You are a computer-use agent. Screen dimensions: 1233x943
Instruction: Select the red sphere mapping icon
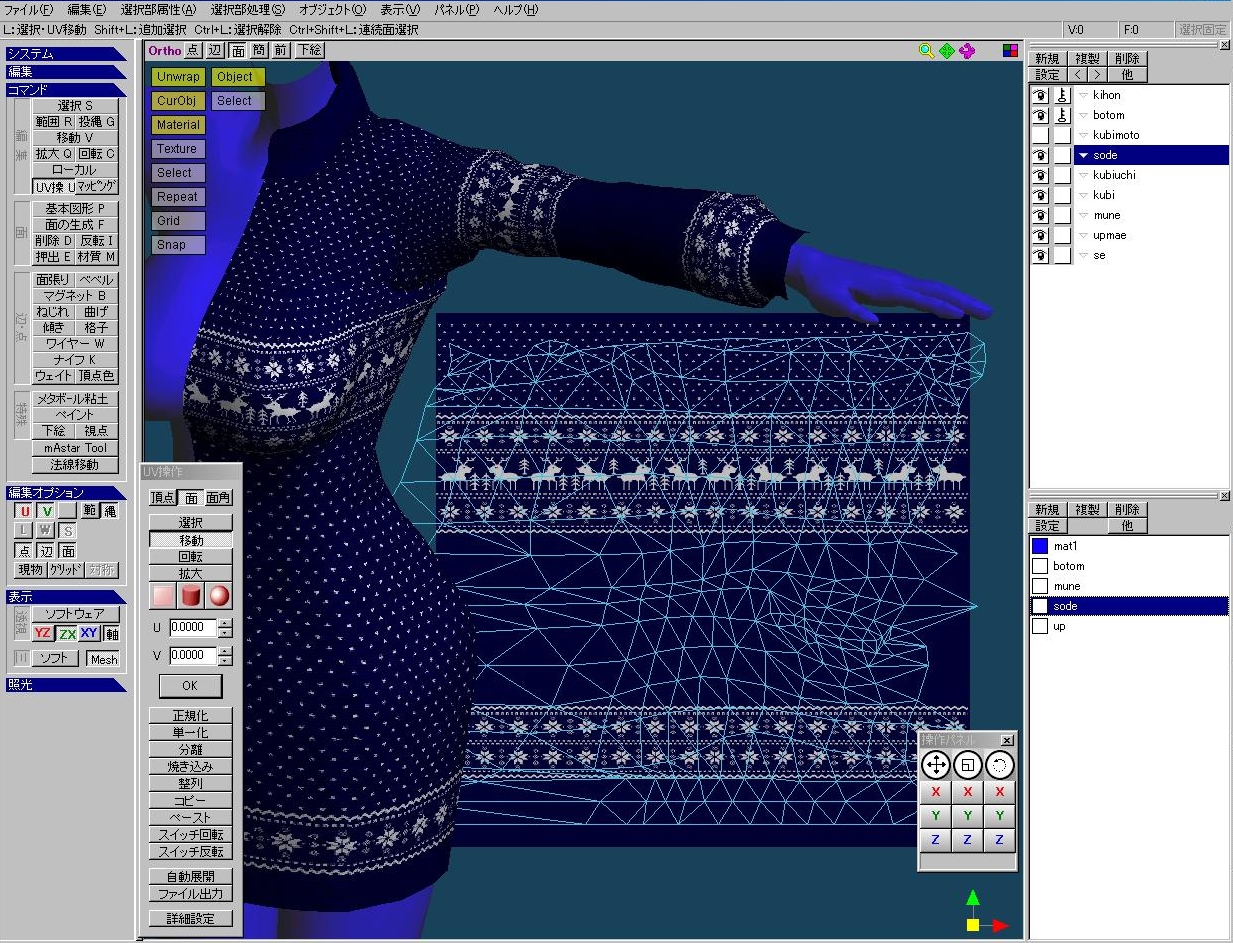(x=219, y=597)
